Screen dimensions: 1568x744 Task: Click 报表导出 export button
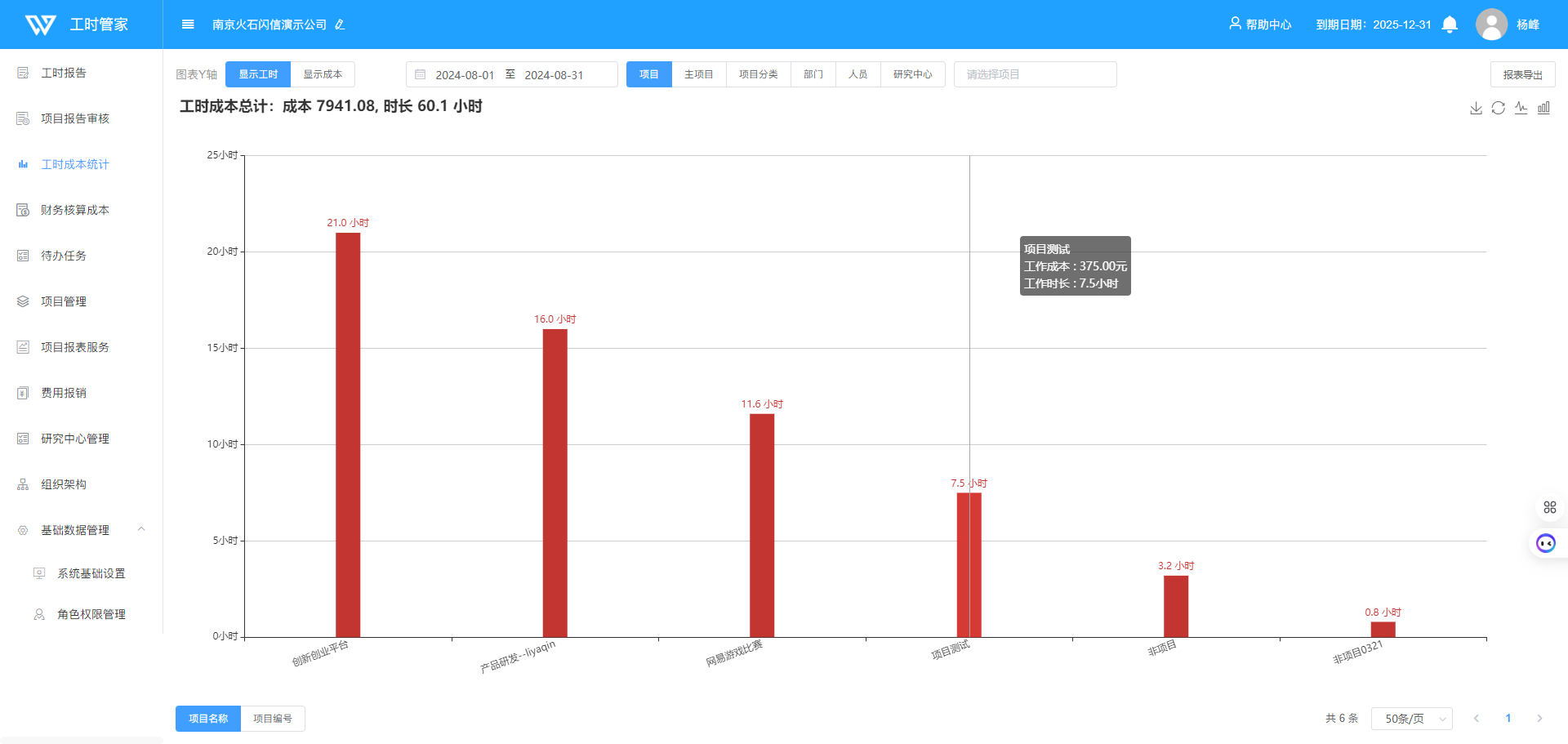1523,74
